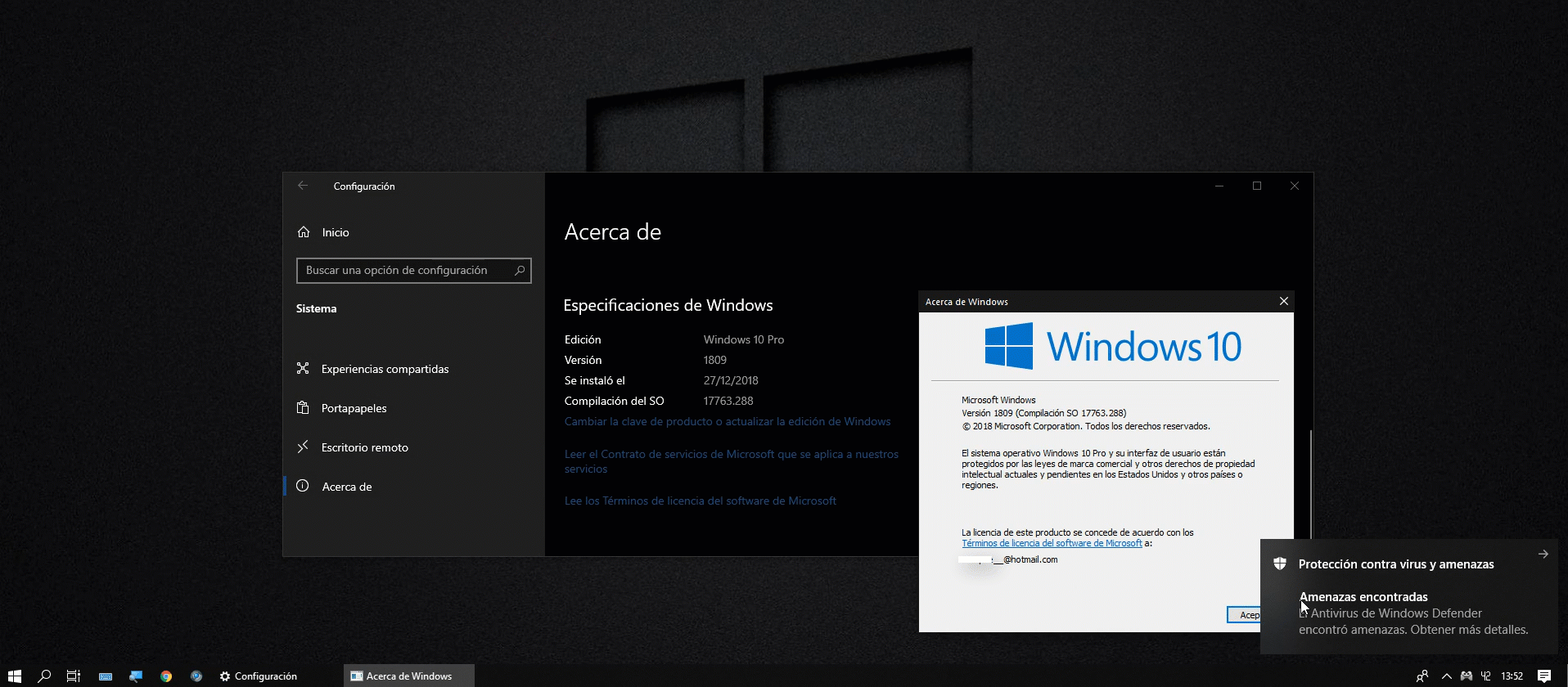Open the on-screen keyboard taskbar icon
The height and width of the screenshot is (687, 1568).
pos(106,676)
